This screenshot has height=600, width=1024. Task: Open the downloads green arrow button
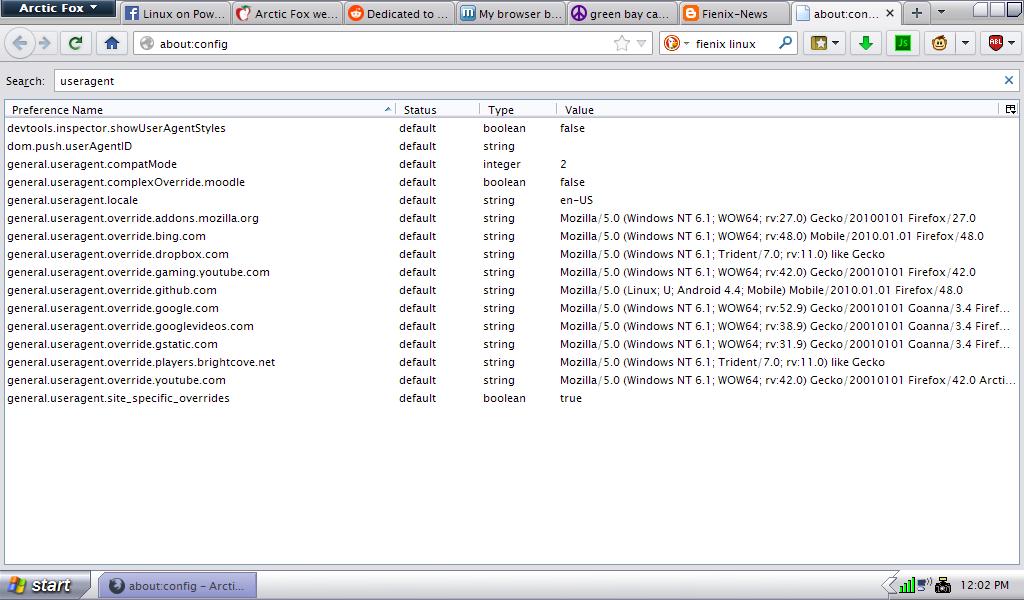pyautogui.click(x=866, y=43)
